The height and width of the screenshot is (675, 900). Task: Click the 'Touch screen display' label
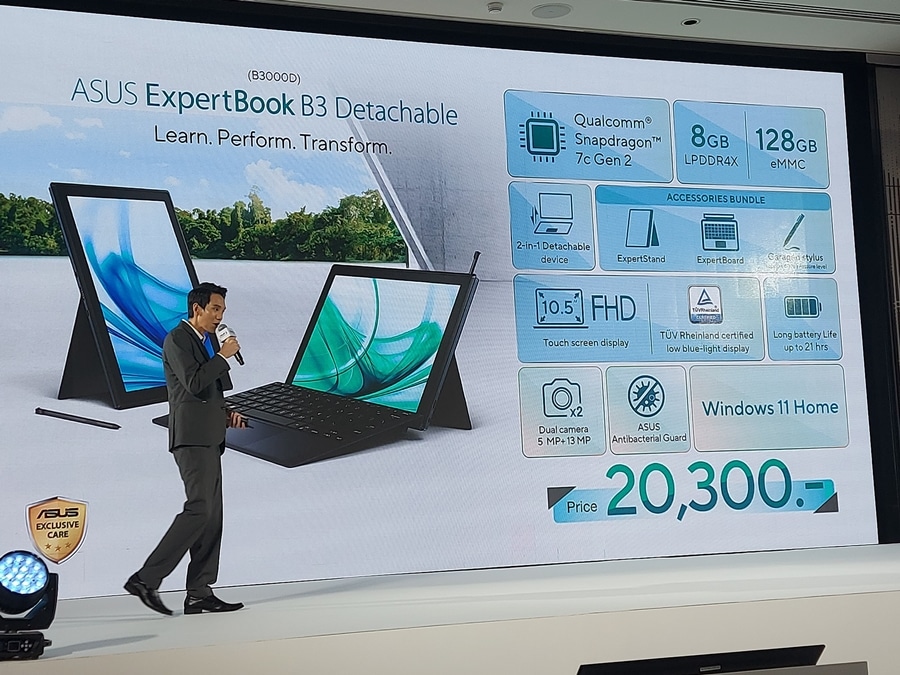[585, 343]
